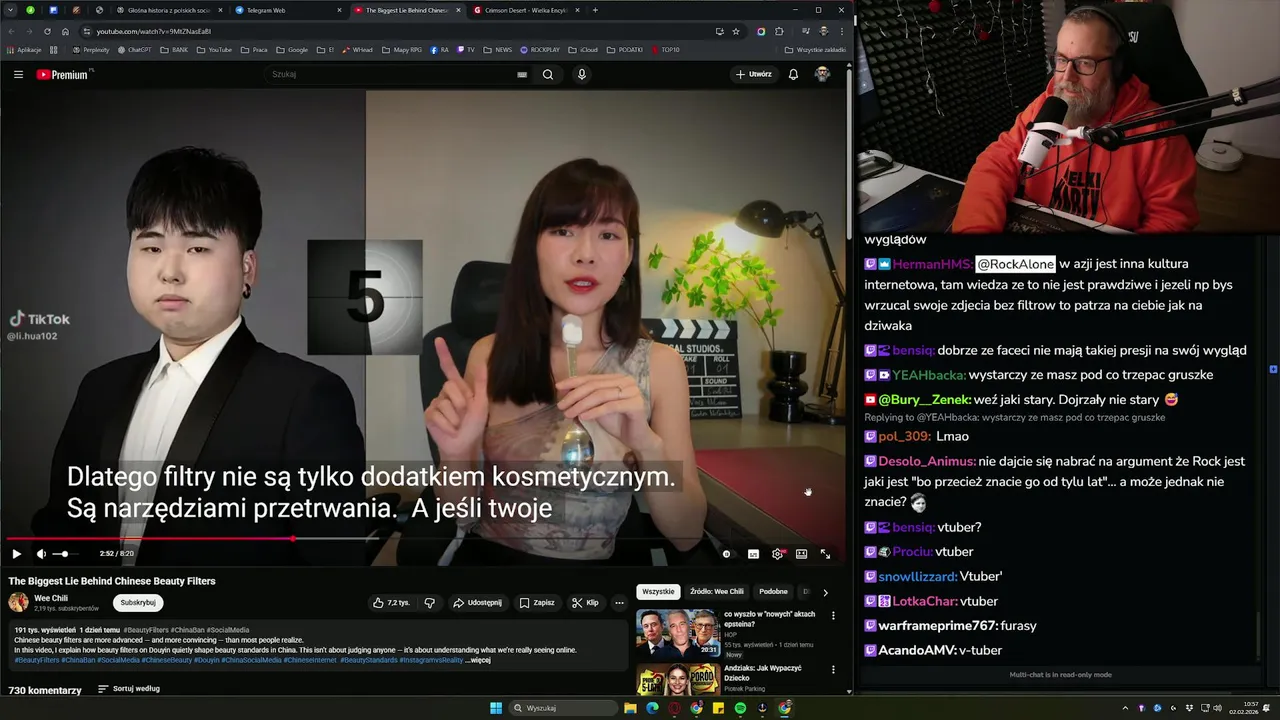
Task: Open the account avatar menu
Action: point(822,74)
